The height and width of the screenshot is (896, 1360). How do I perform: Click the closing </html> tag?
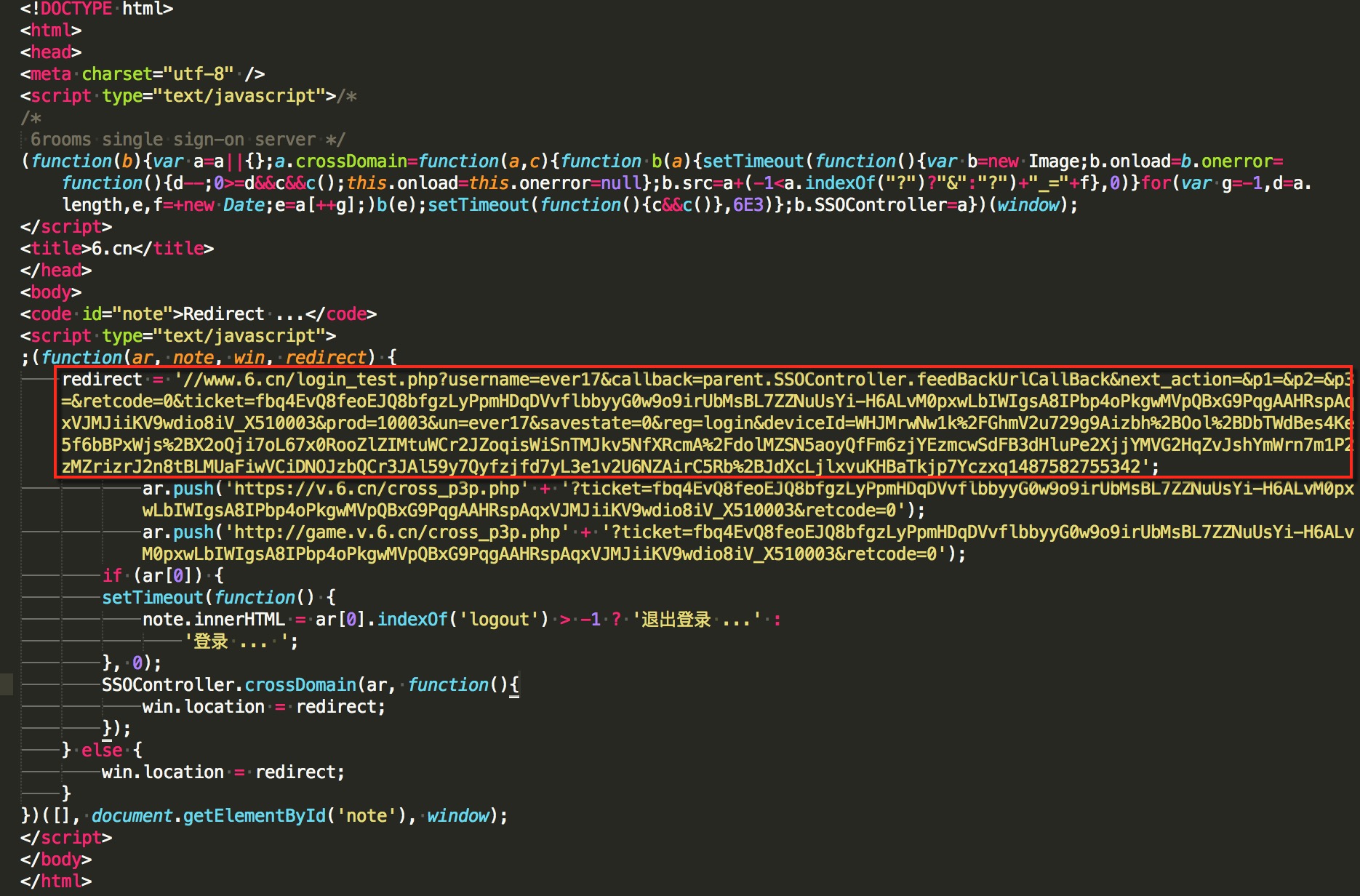(x=56, y=881)
